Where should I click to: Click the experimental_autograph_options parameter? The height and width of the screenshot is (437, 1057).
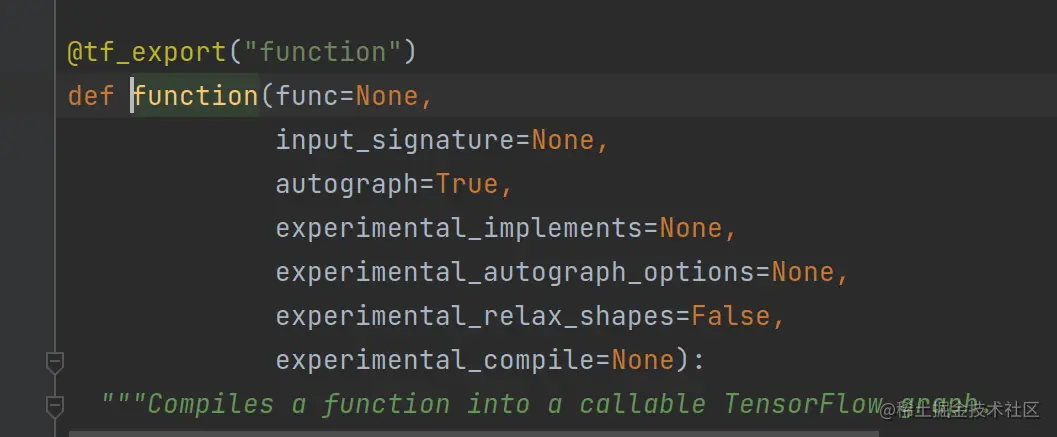(515, 272)
